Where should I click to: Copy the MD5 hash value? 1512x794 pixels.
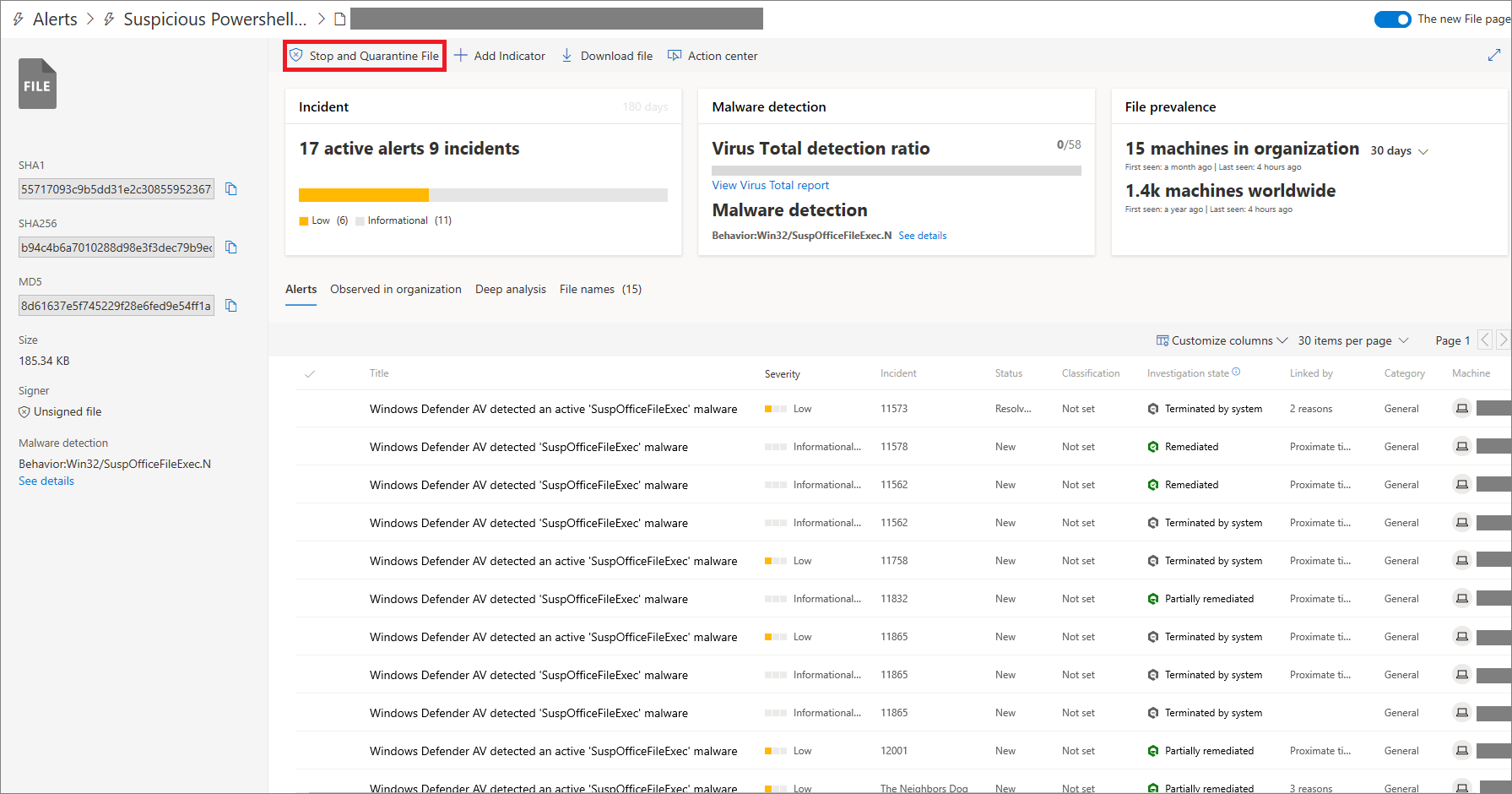(231, 306)
